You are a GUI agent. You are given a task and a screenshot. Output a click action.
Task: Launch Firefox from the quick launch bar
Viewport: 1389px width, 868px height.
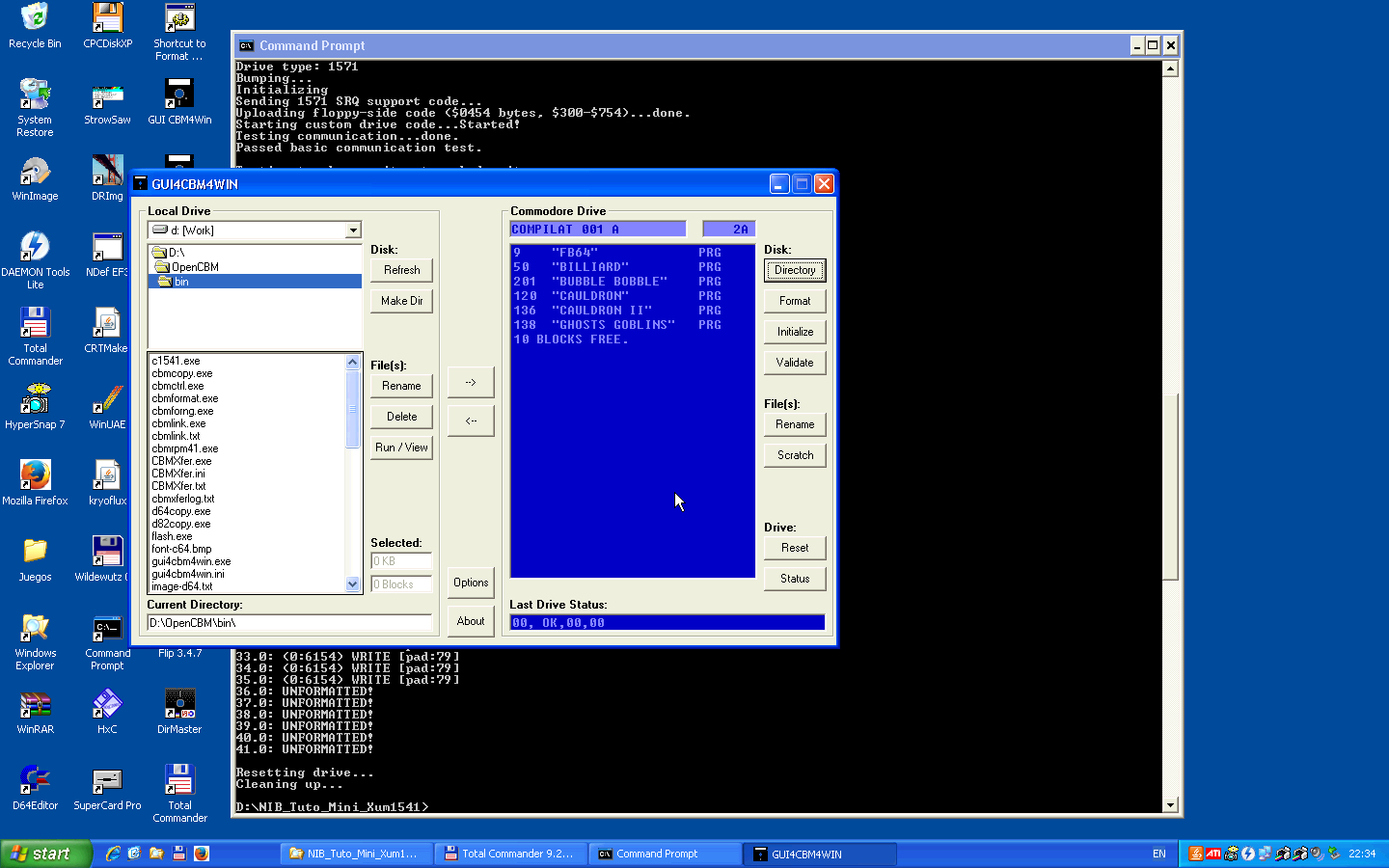click(201, 854)
